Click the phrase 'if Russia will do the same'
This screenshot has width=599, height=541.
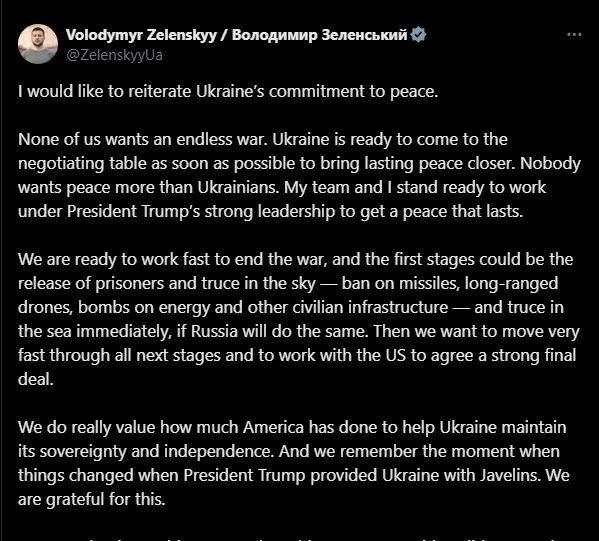click(272, 331)
